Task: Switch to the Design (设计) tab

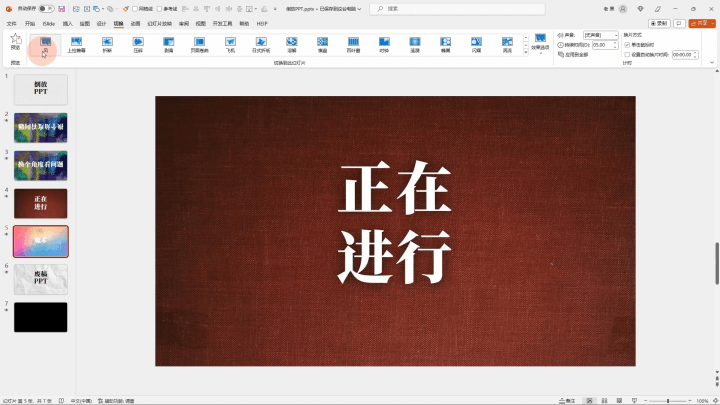Action: coord(101,23)
